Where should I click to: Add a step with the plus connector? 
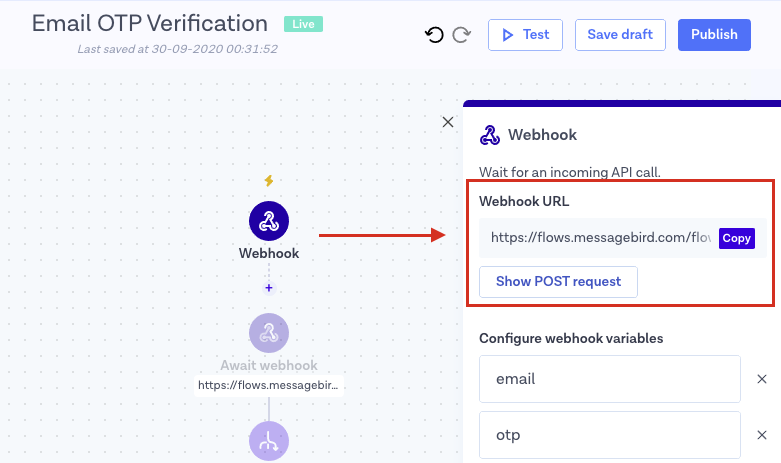click(268, 288)
